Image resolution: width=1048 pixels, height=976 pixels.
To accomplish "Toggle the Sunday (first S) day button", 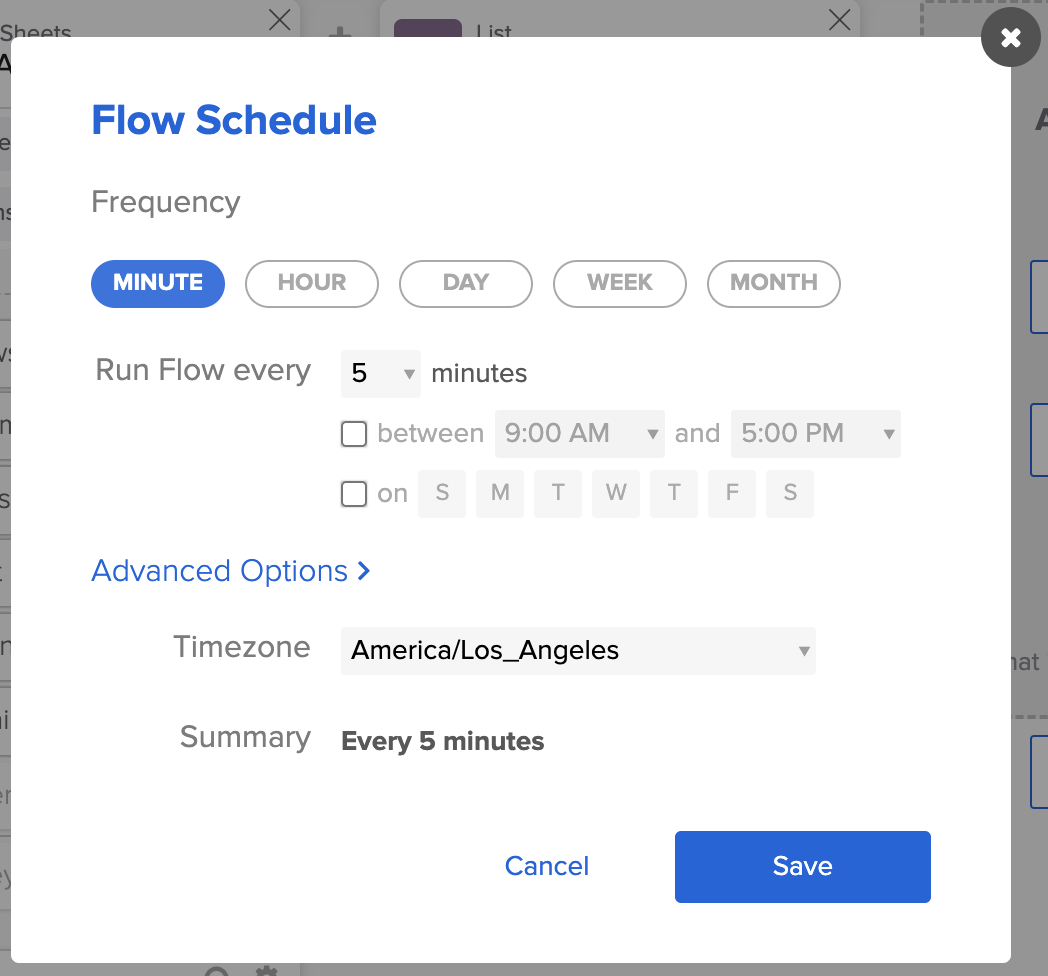I will (442, 493).
